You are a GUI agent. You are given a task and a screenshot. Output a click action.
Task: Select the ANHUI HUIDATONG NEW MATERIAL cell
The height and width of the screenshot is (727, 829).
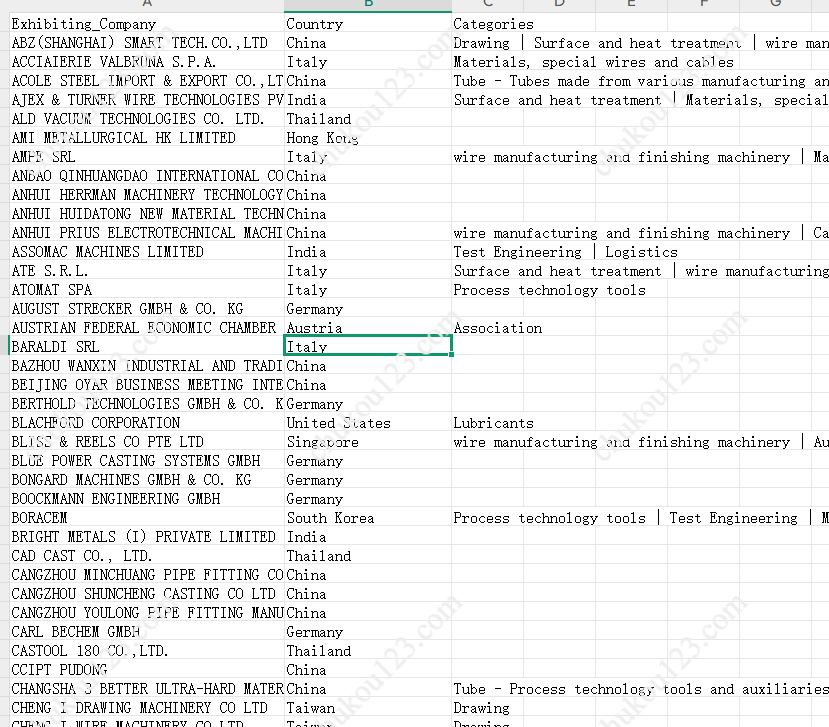[x=146, y=214]
